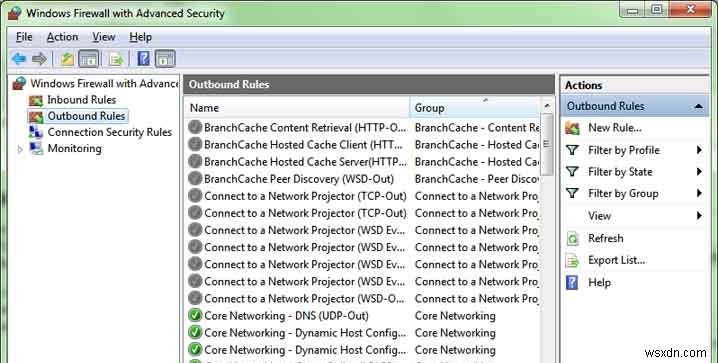The image size is (718, 363).
Task: Select BranchCache Peer Discovery (WSD-Out) rule
Action: [x=299, y=179]
